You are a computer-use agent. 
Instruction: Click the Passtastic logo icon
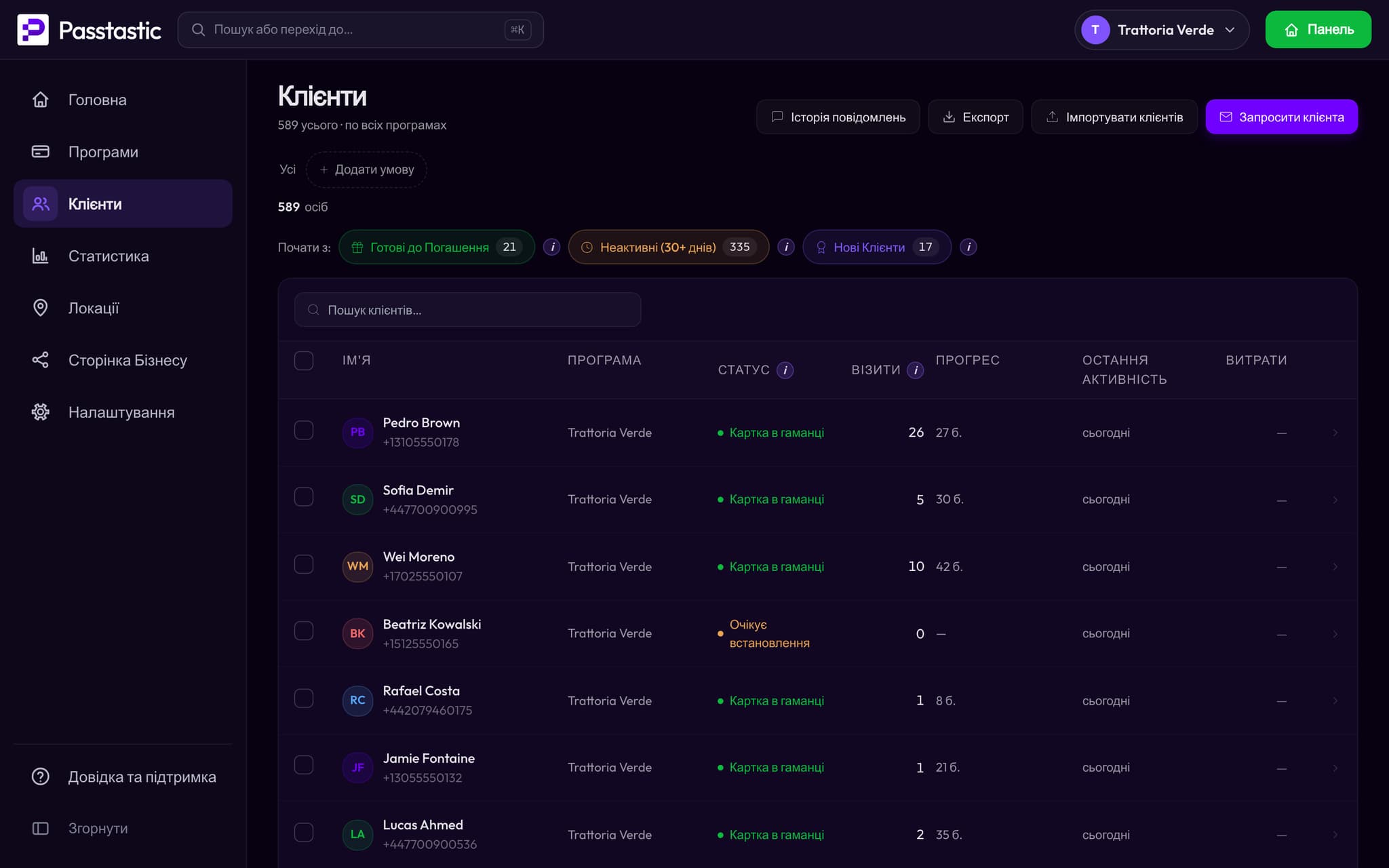click(x=33, y=29)
